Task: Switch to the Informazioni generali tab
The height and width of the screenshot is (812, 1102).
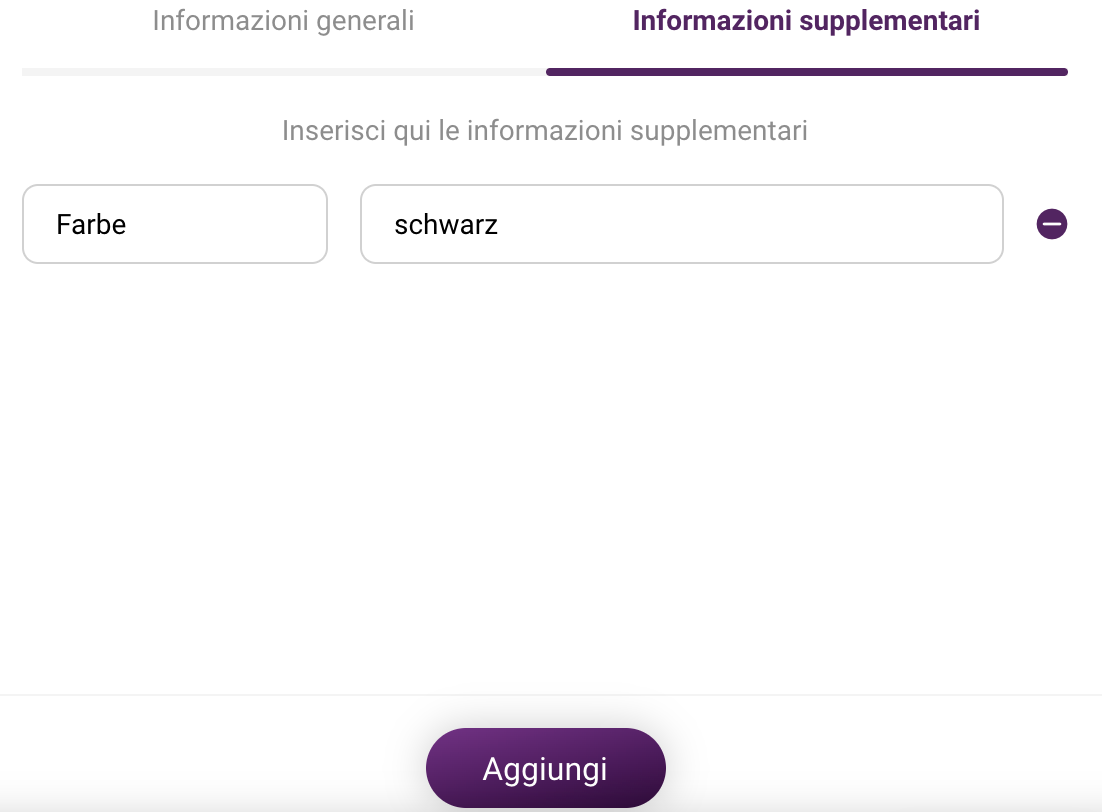Action: coord(283,21)
